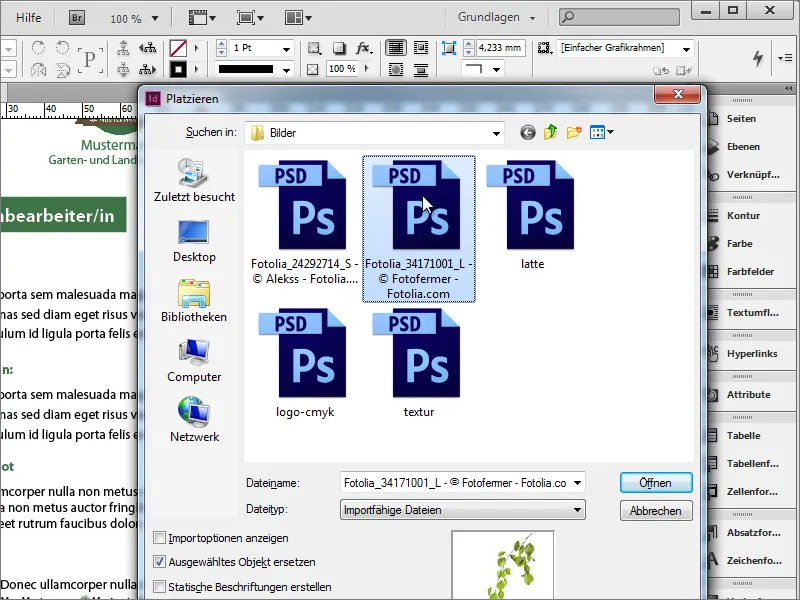
Task: Click the select next object icon
Action: 147,69
